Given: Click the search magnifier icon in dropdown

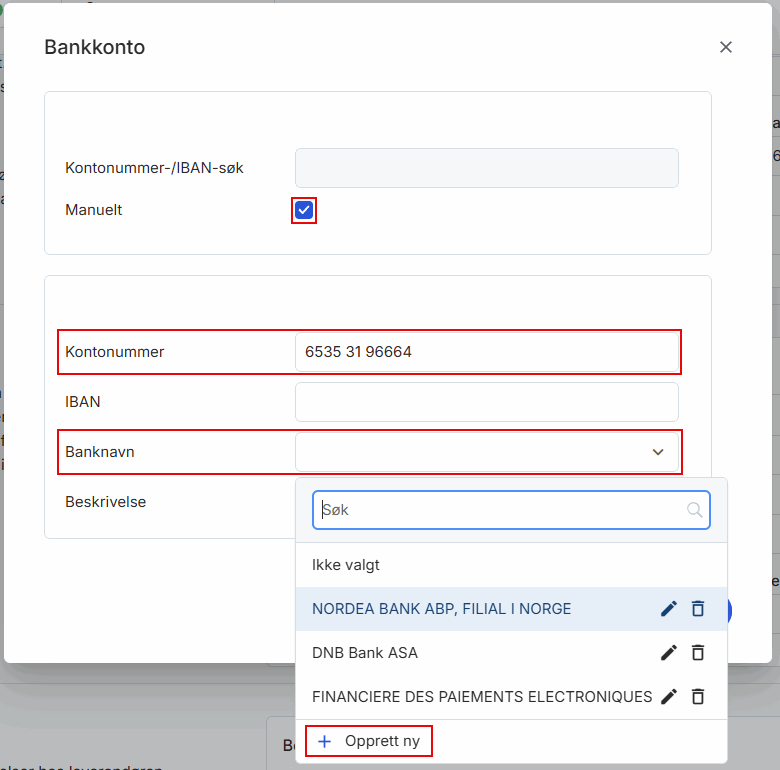Looking at the screenshot, I should click(694, 510).
